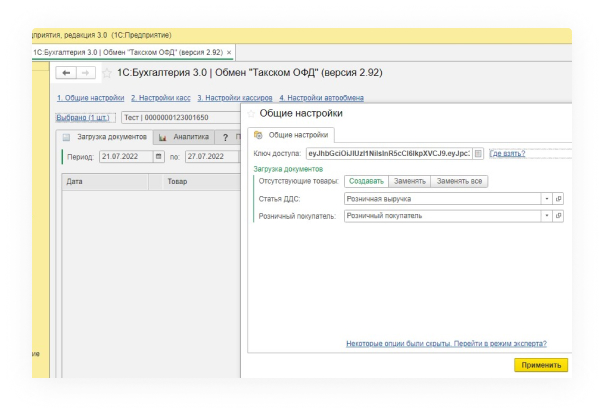Screen dimensions: 604x414
Task: Select the Заменять option
Action: (409, 181)
